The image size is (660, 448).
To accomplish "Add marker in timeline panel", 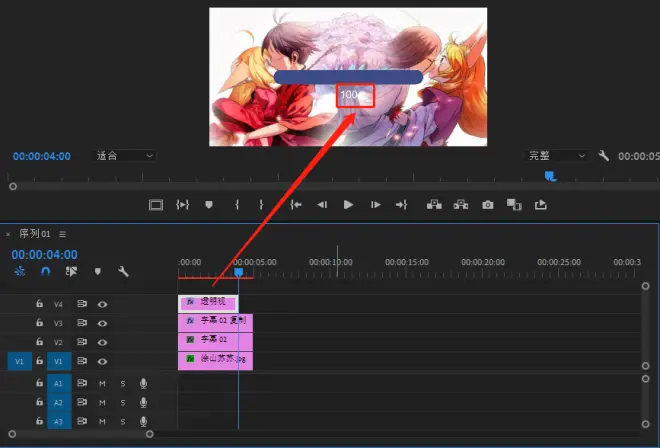I will [x=98, y=272].
